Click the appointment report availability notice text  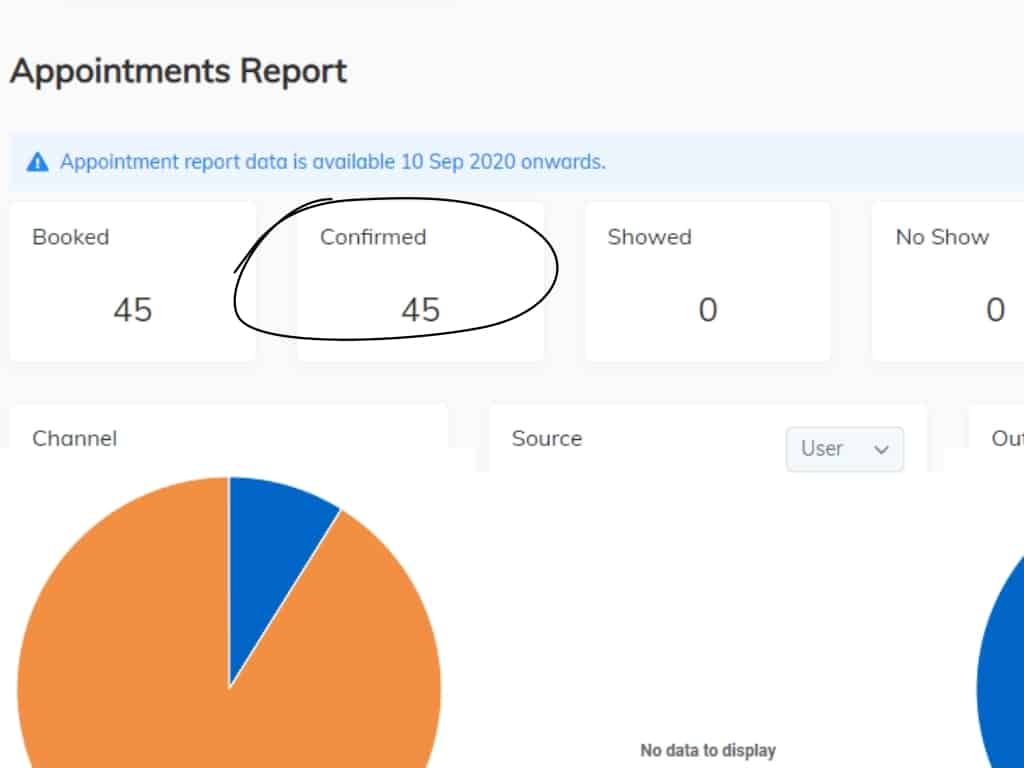coord(332,162)
